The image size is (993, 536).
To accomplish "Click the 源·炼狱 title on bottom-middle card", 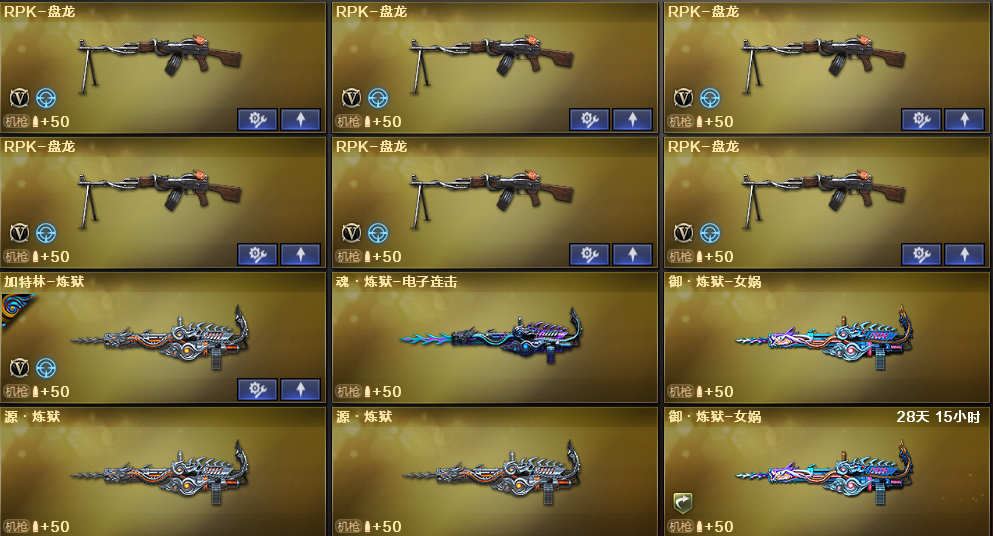I will coord(364,417).
